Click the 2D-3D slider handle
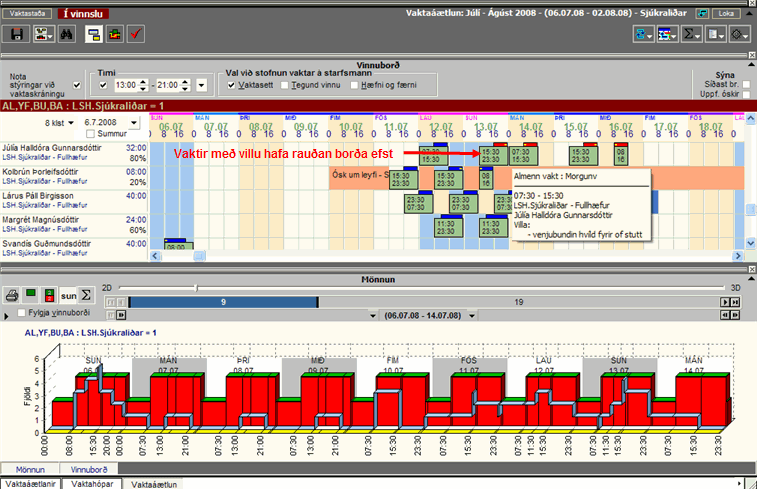 (196, 288)
